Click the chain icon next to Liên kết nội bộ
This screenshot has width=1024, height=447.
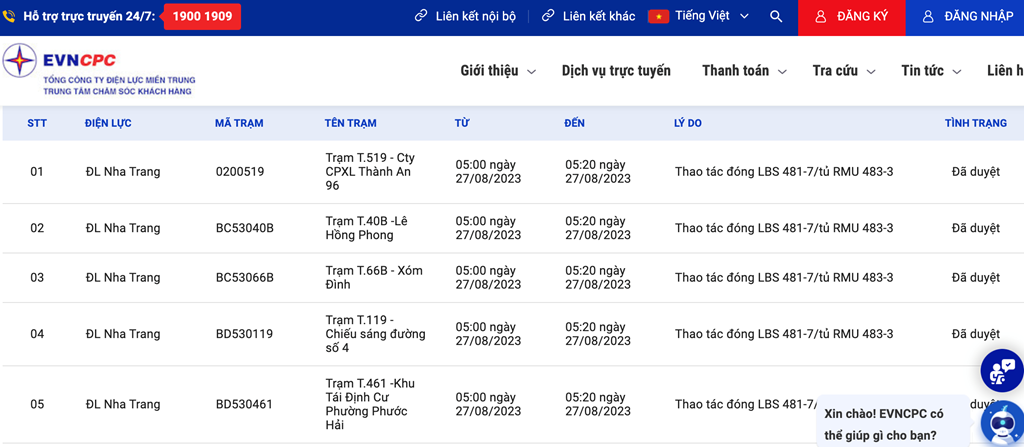coord(421,16)
